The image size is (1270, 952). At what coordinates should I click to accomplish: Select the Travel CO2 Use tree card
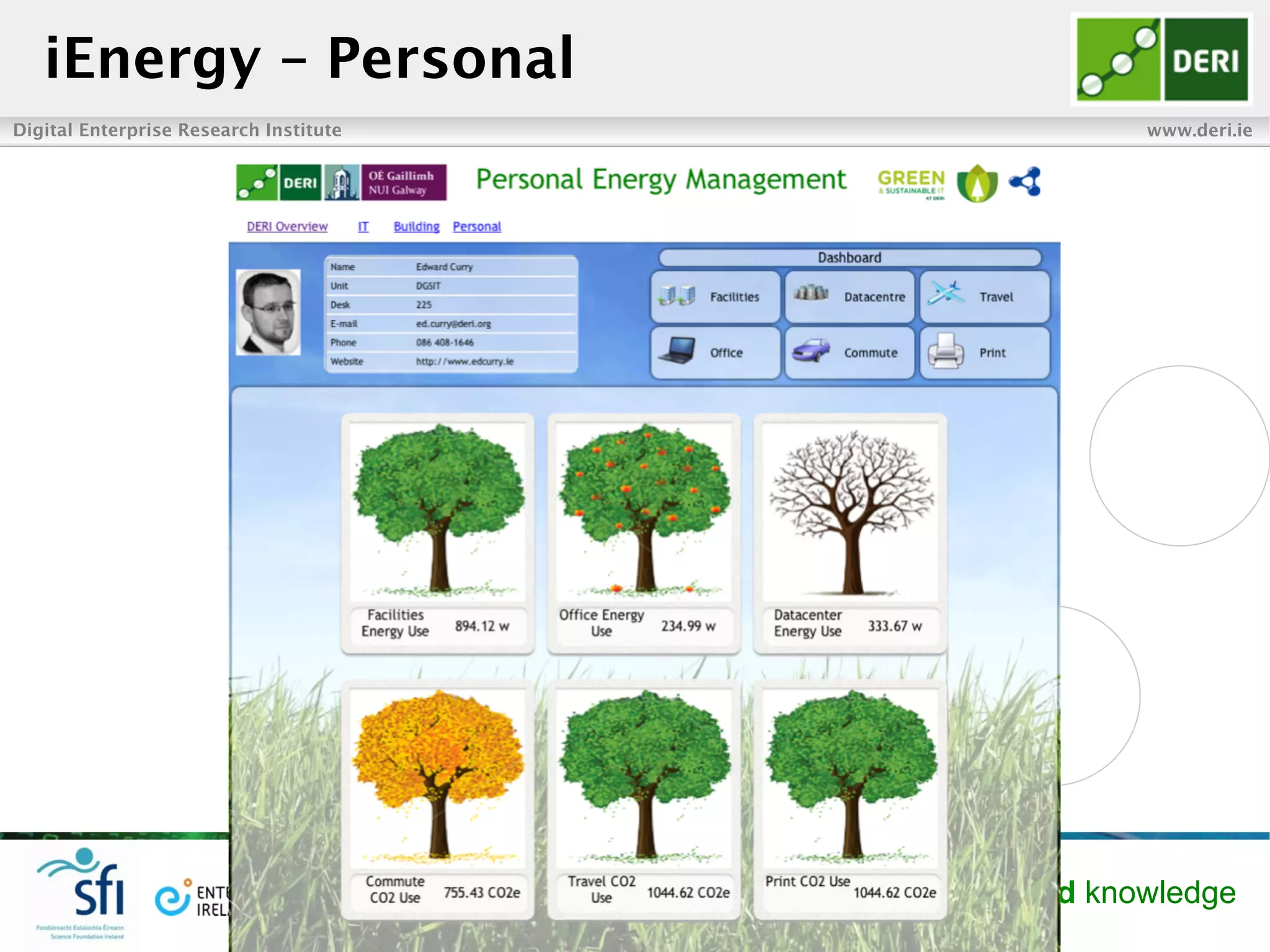(644, 800)
